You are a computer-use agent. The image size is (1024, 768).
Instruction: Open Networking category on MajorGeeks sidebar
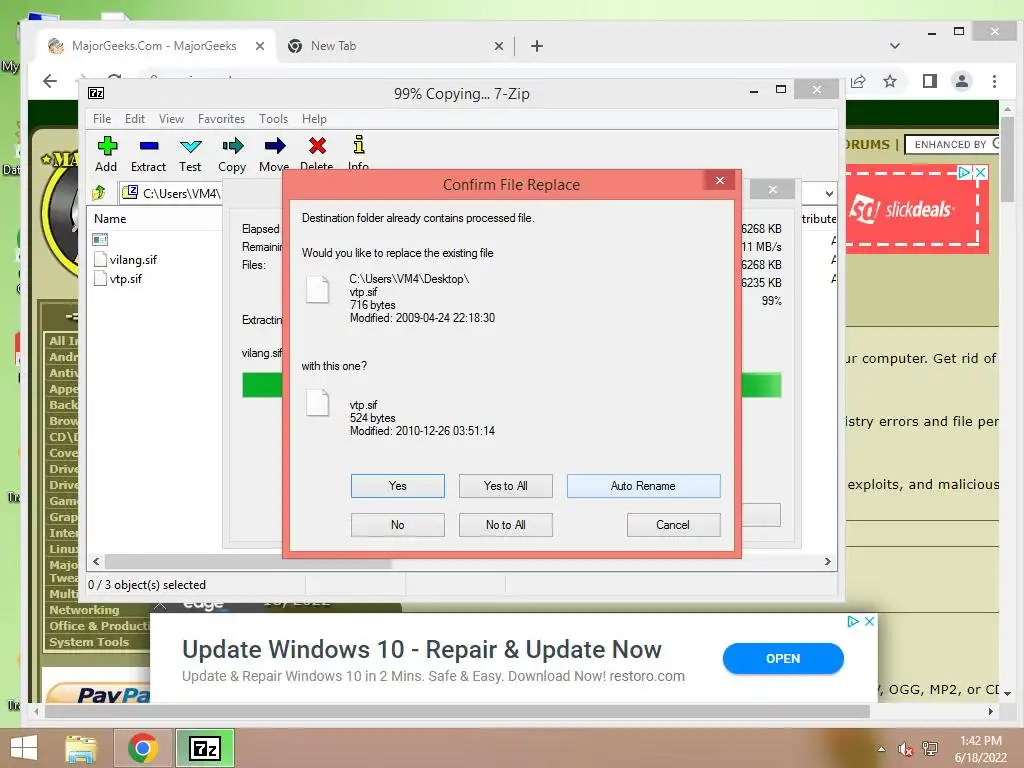point(84,610)
